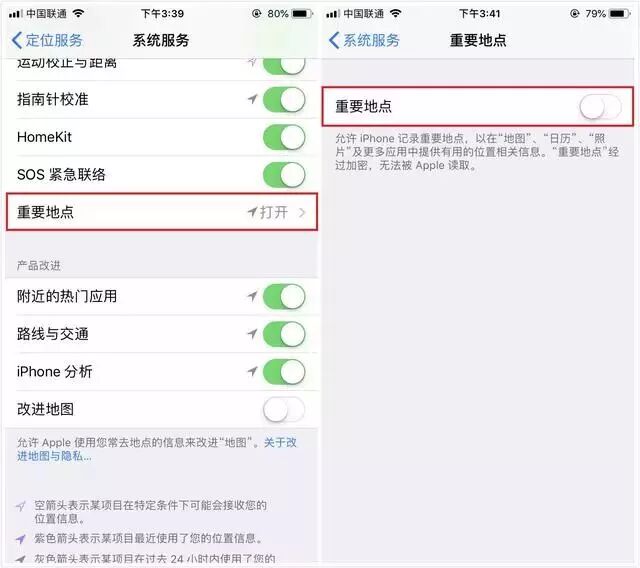This screenshot has width=640, height=568.
Task: Tap the location arrow beside 附近的热门应用
Action: click(253, 296)
